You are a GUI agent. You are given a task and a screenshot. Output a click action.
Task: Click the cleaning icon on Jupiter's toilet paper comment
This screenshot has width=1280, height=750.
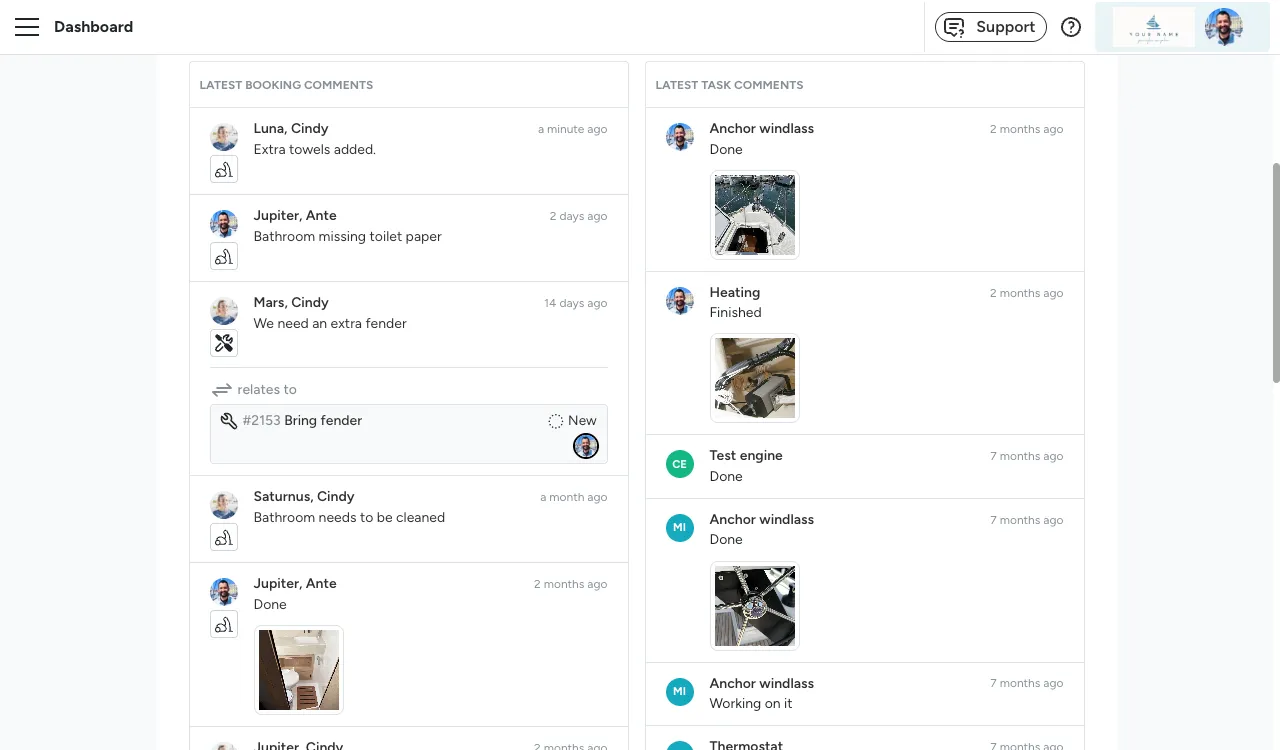click(x=223, y=256)
